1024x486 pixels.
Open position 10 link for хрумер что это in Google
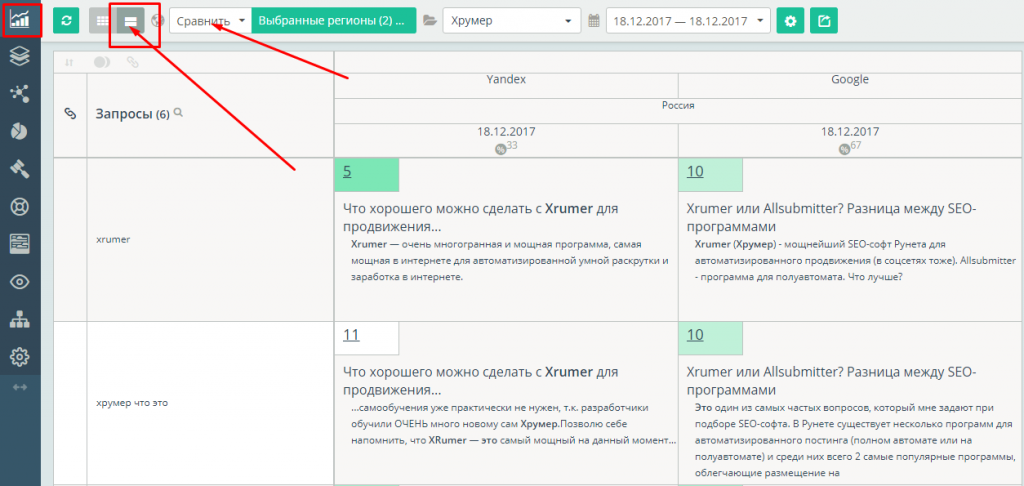point(695,335)
